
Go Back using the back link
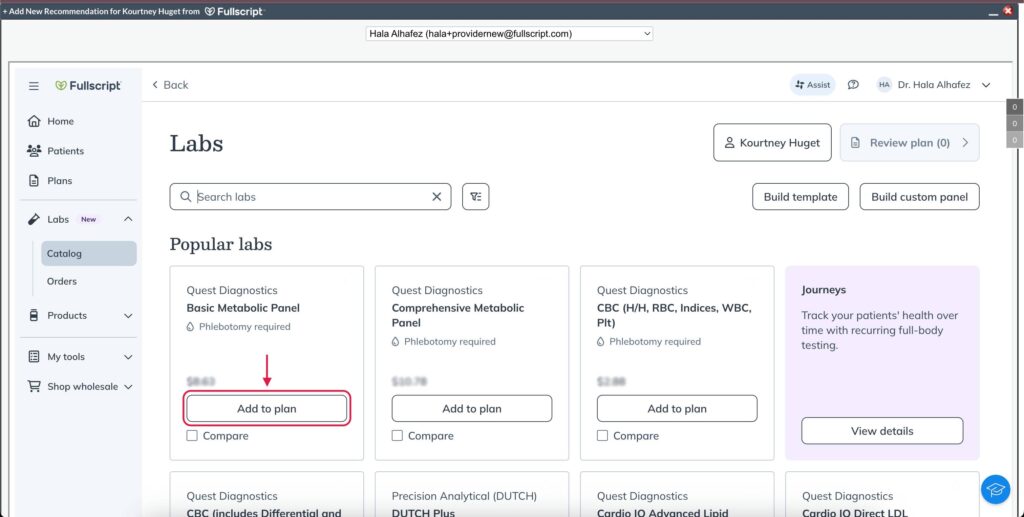170,85
